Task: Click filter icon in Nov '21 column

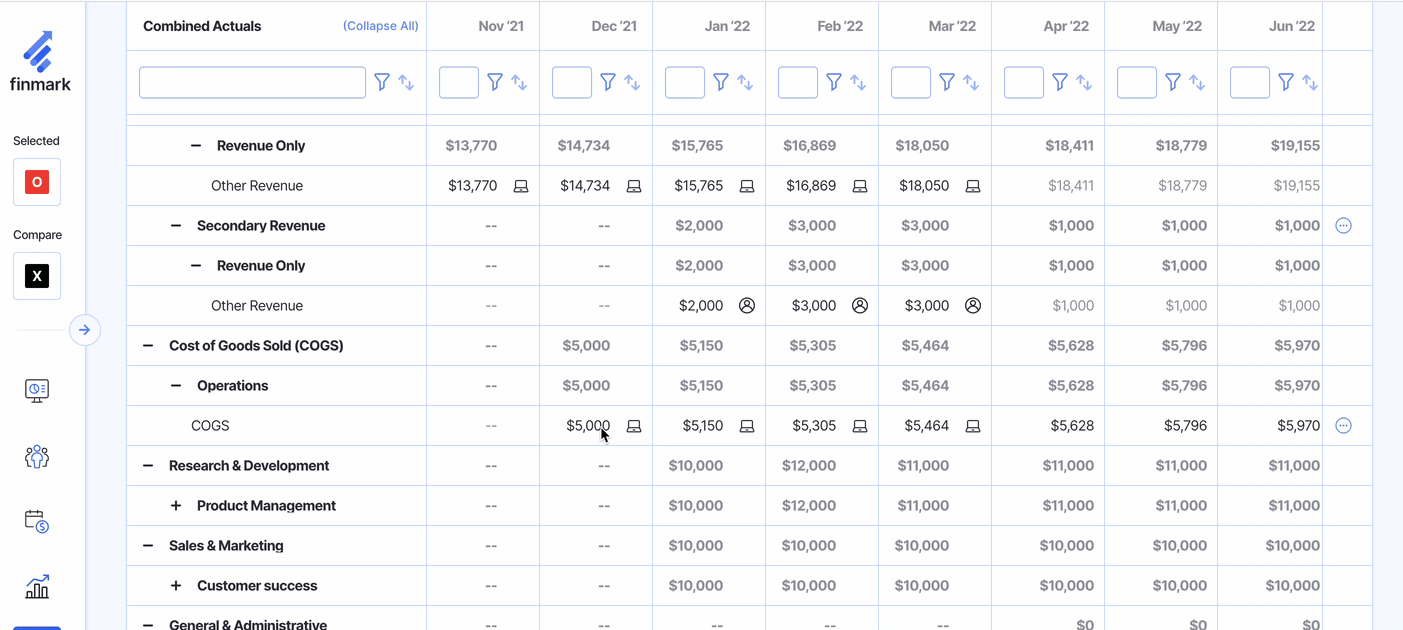Action: pos(495,82)
